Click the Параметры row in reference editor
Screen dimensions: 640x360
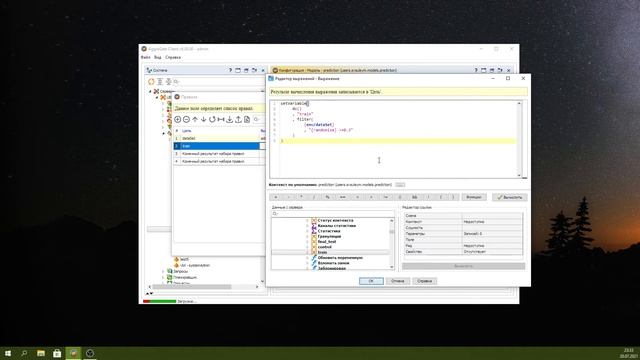pyautogui.click(x=463, y=233)
